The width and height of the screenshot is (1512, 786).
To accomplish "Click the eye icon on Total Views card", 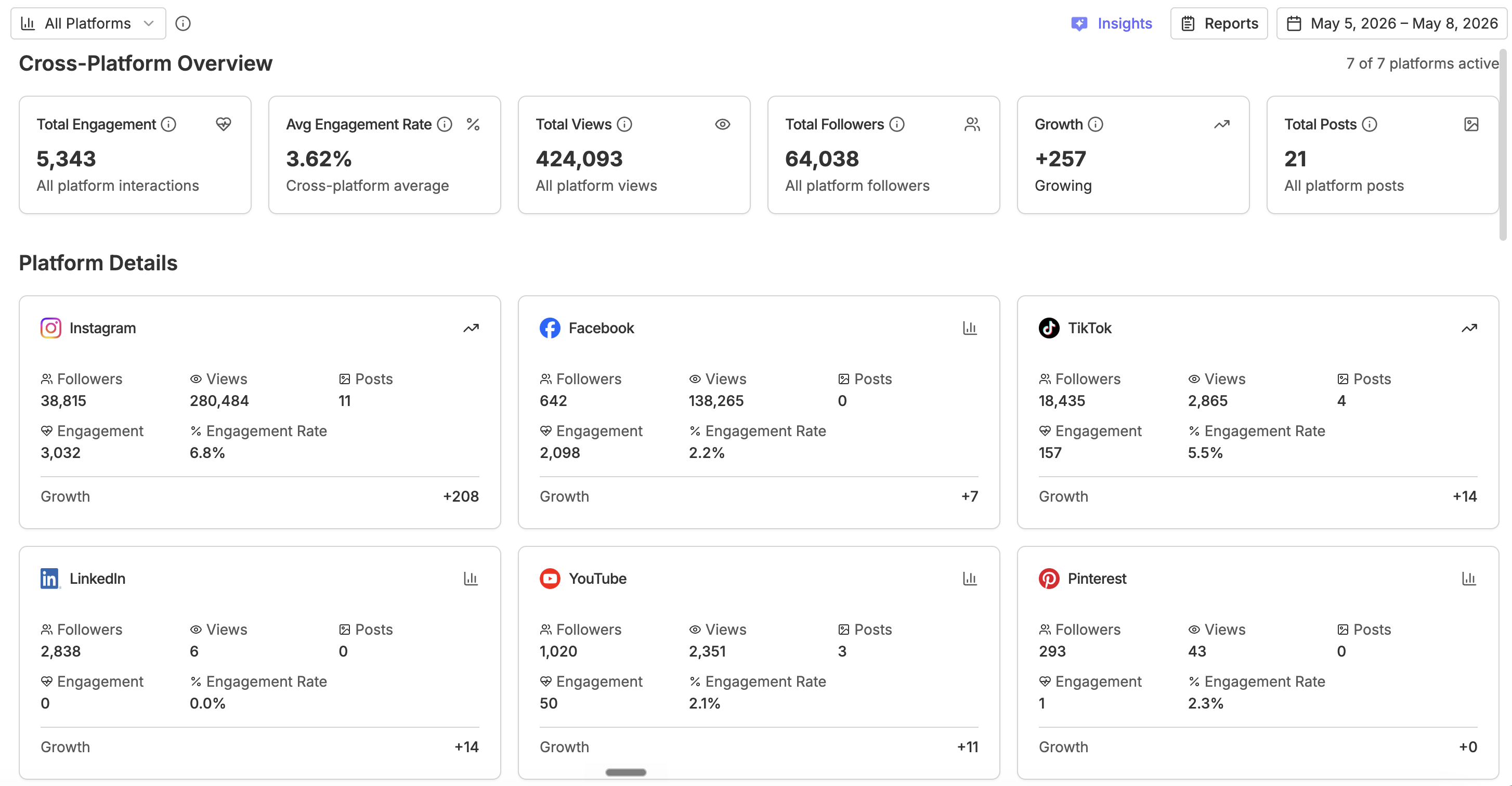I will tap(723, 124).
